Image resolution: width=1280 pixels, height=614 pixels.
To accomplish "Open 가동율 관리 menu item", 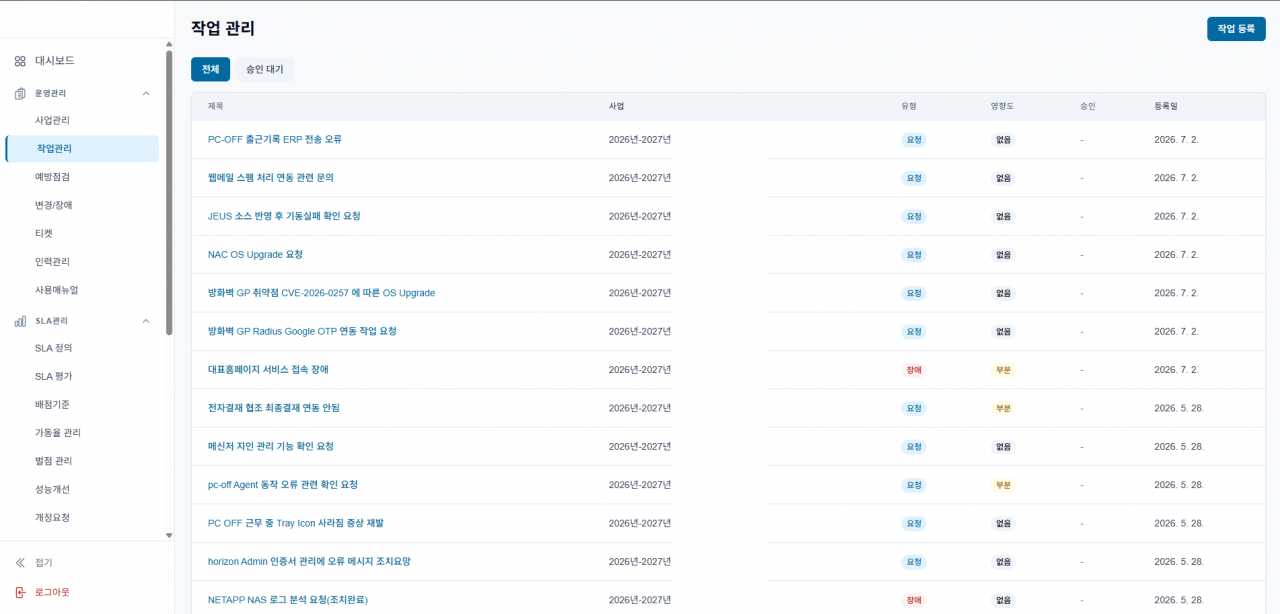I will 58,432.
